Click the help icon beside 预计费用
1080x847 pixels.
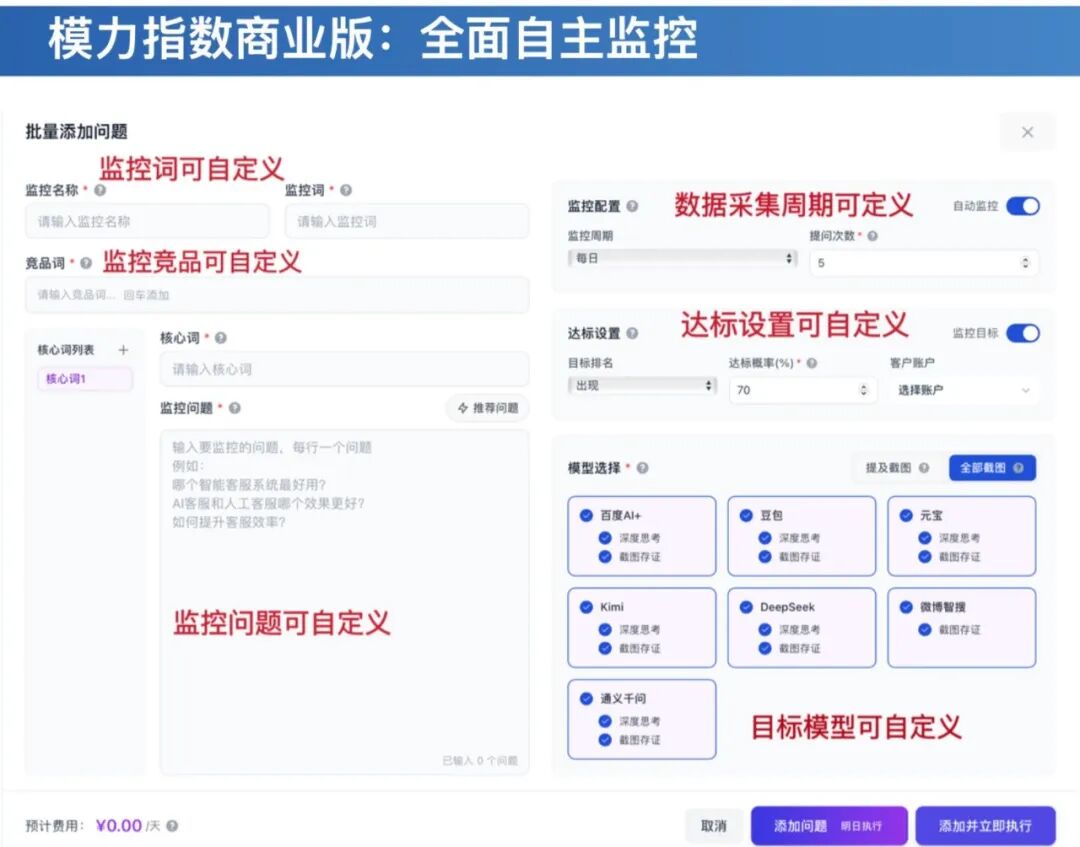[172, 826]
